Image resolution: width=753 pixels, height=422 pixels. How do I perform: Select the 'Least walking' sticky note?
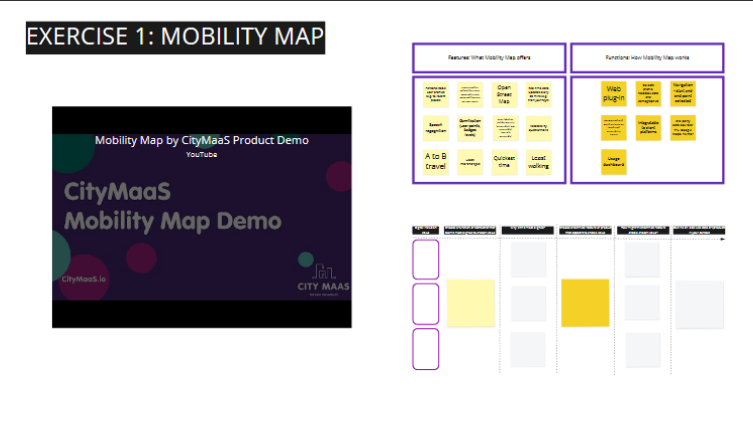[538, 162]
